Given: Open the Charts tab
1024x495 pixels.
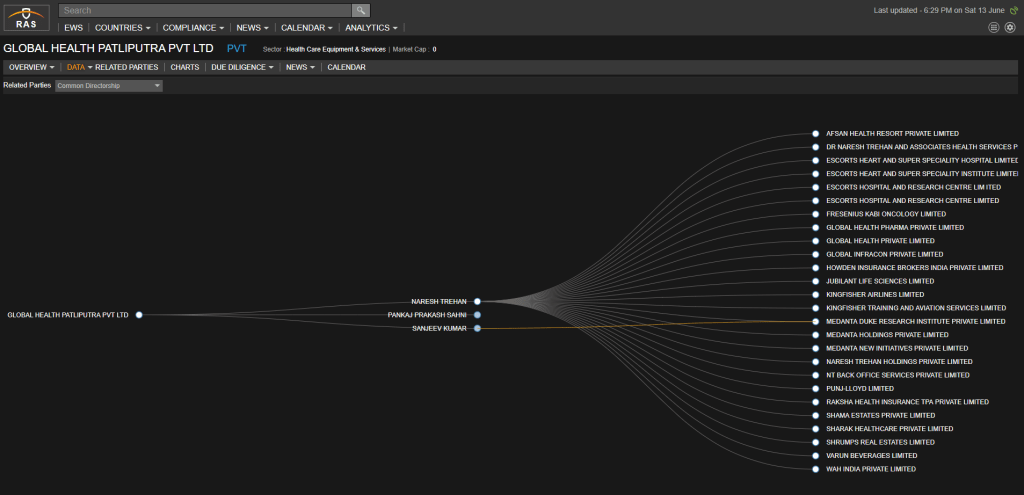Looking at the screenshot, I should [x=185, y=67].
